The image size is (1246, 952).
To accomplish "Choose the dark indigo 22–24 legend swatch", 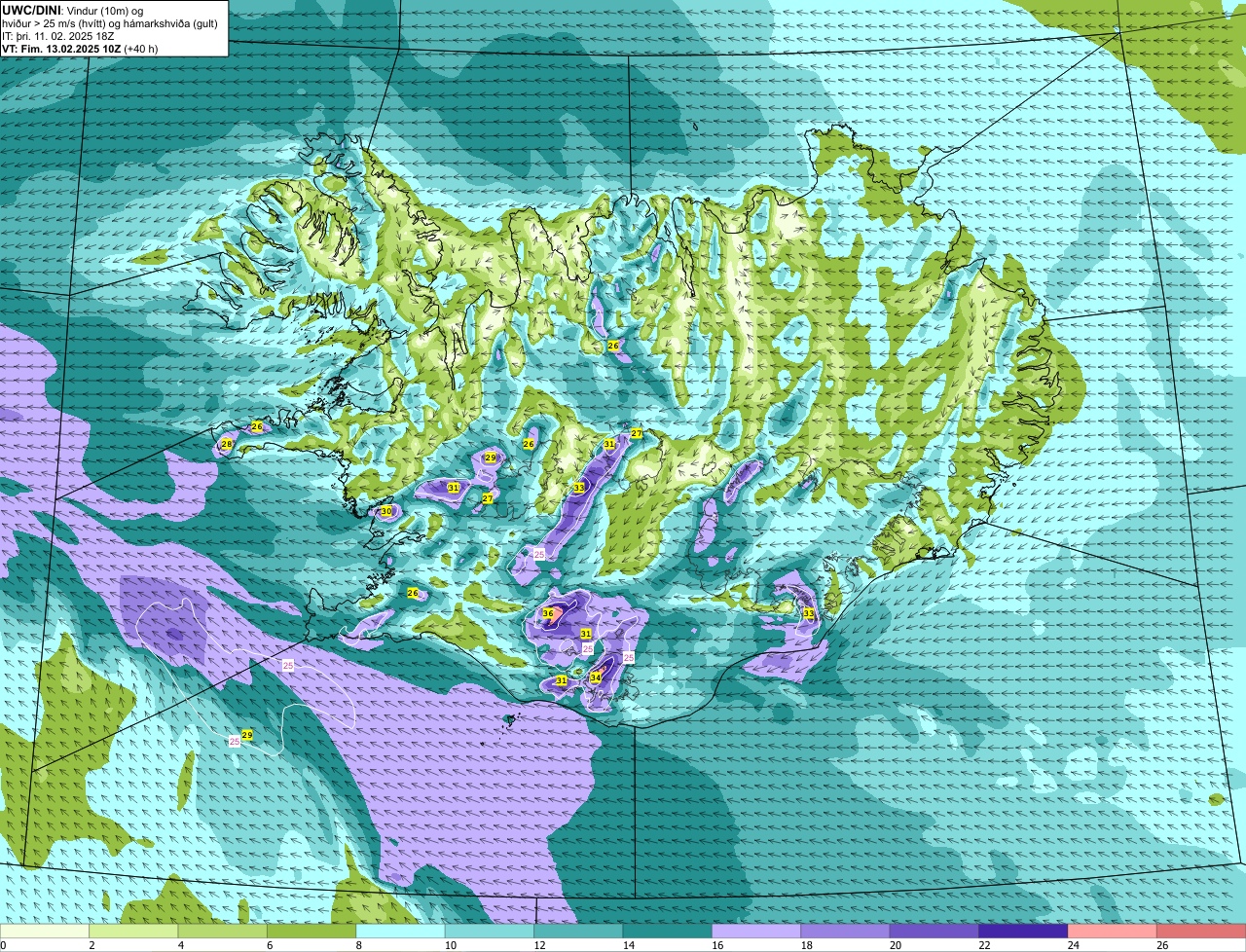I will (1024, 932).
